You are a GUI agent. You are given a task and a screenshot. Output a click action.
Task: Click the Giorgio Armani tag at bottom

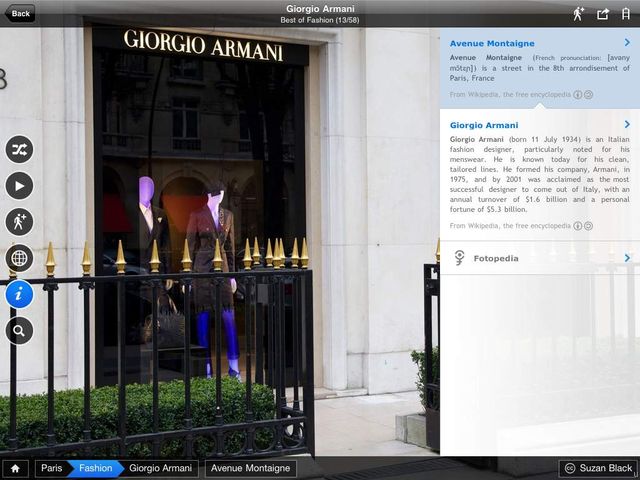(160, 468)
